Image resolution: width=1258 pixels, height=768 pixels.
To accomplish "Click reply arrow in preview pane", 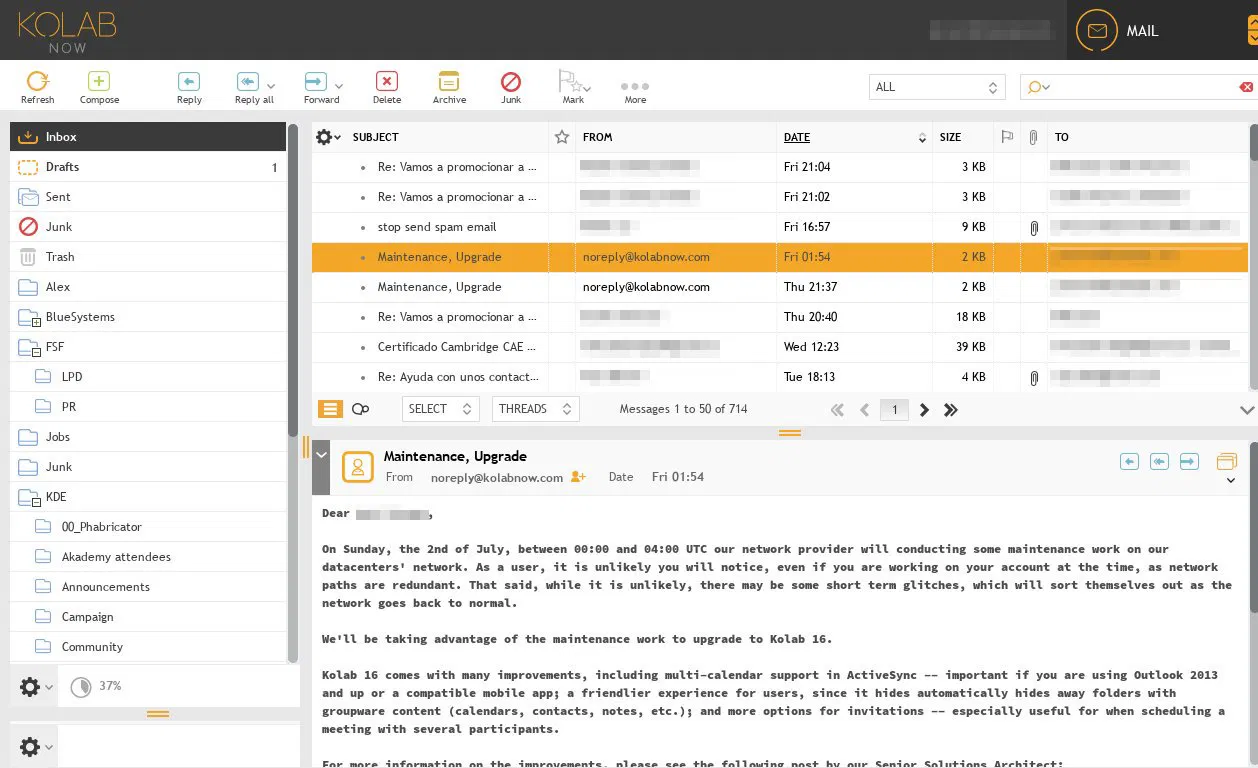I will [x=1129, y=461].
